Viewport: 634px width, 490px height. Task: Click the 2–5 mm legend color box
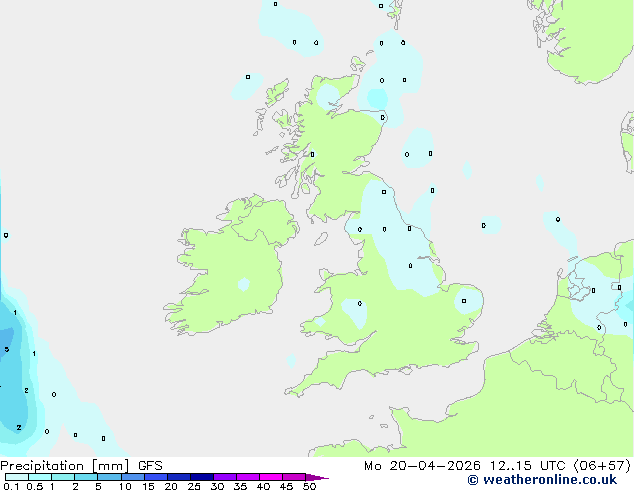tap(86, 477)
